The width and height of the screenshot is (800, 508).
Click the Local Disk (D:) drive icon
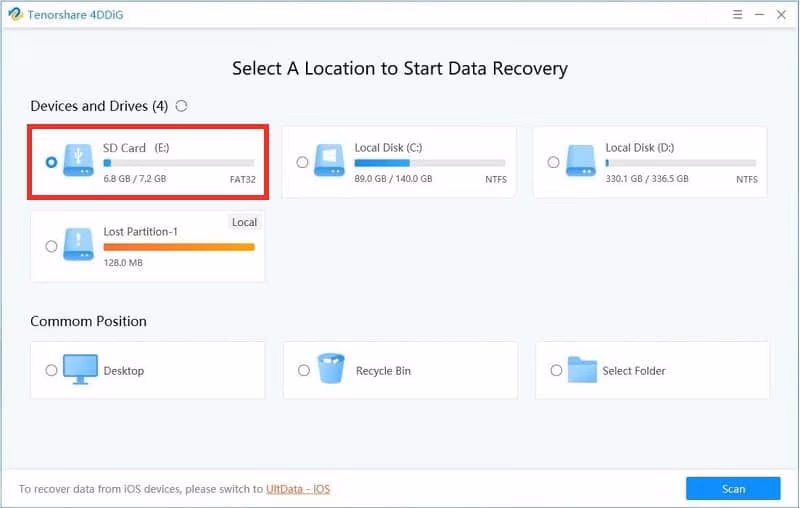tap(581, 161)
